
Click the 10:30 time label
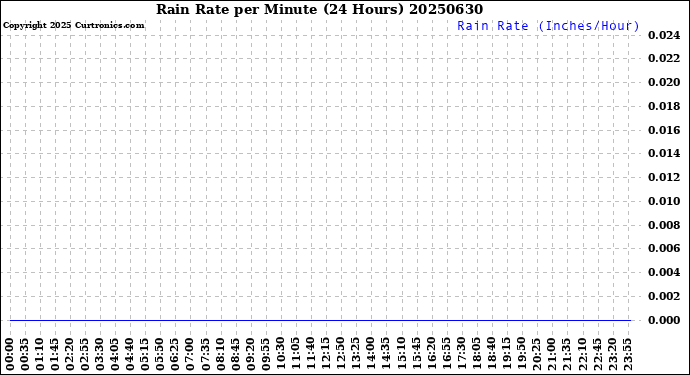(281, 355)
